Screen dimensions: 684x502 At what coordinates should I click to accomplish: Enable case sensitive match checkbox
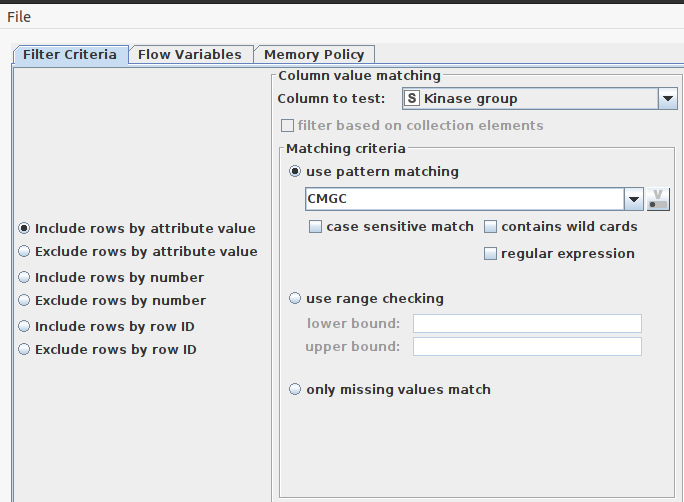click(x=316, y=227)
